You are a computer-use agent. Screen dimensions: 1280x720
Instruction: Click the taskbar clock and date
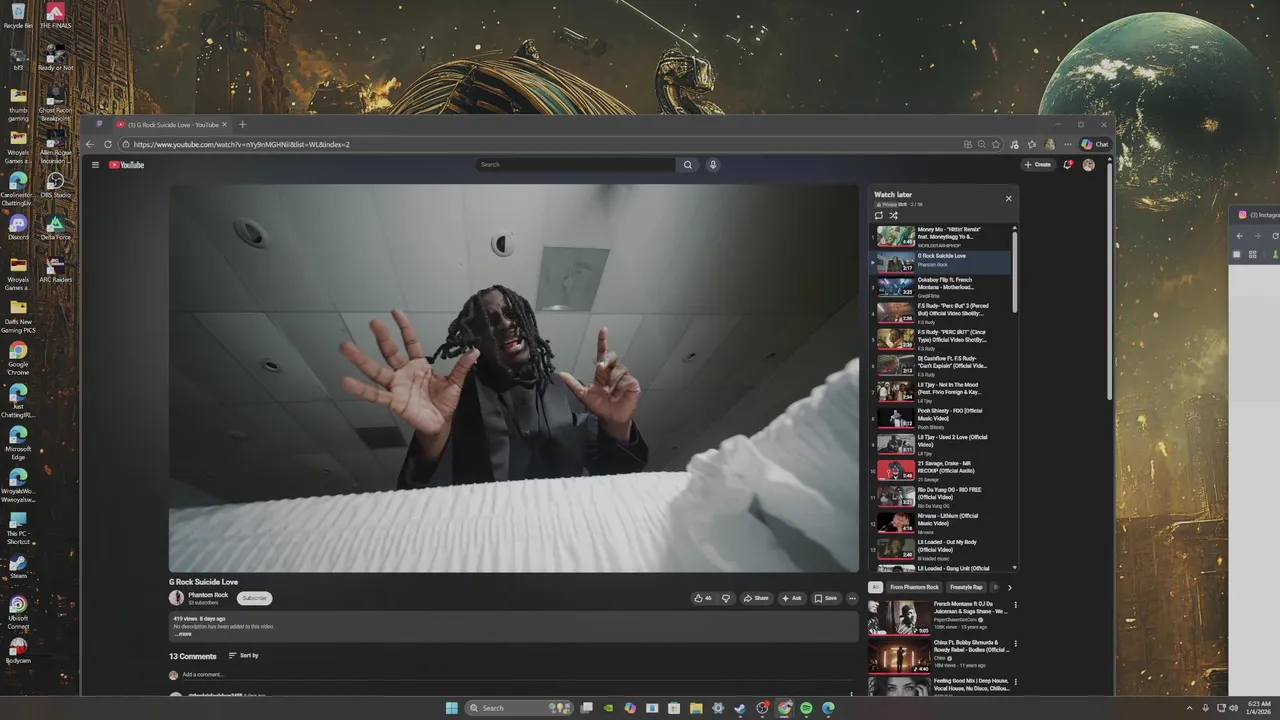tap(1258, 708)
